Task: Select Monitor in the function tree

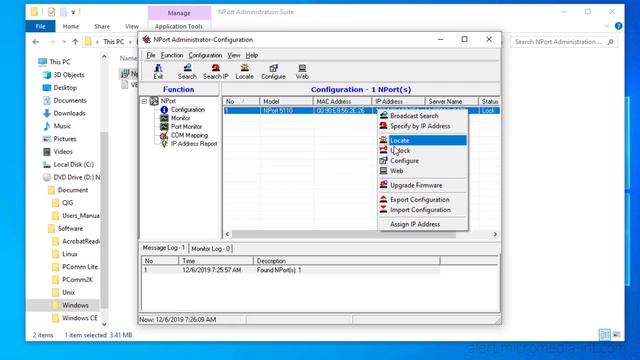Action: pyautogui.click(x=180, y=118)
